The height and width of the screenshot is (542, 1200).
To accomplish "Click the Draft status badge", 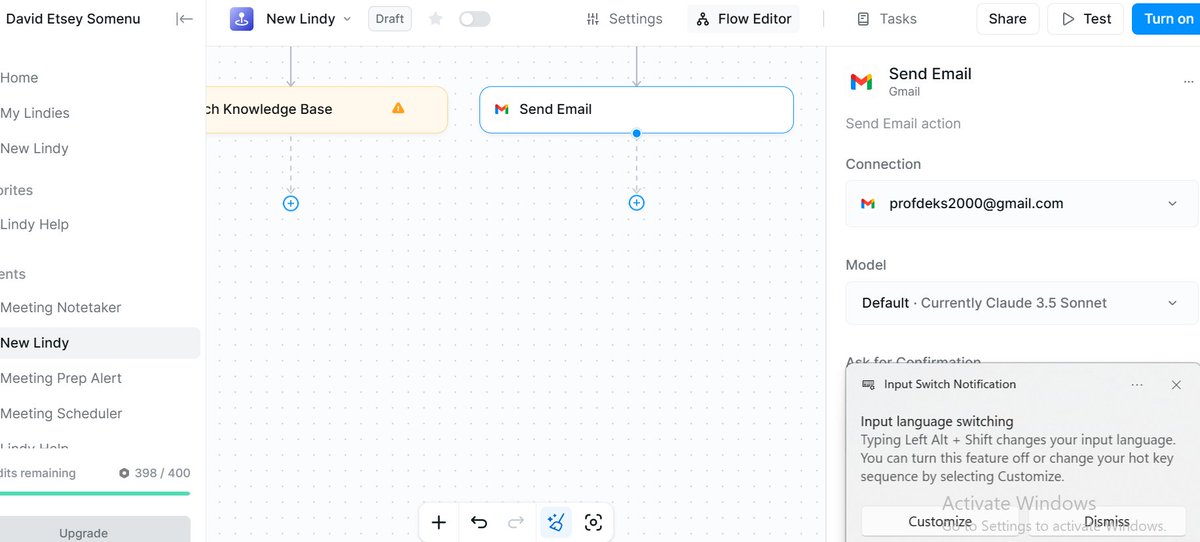I will (390, 19).
